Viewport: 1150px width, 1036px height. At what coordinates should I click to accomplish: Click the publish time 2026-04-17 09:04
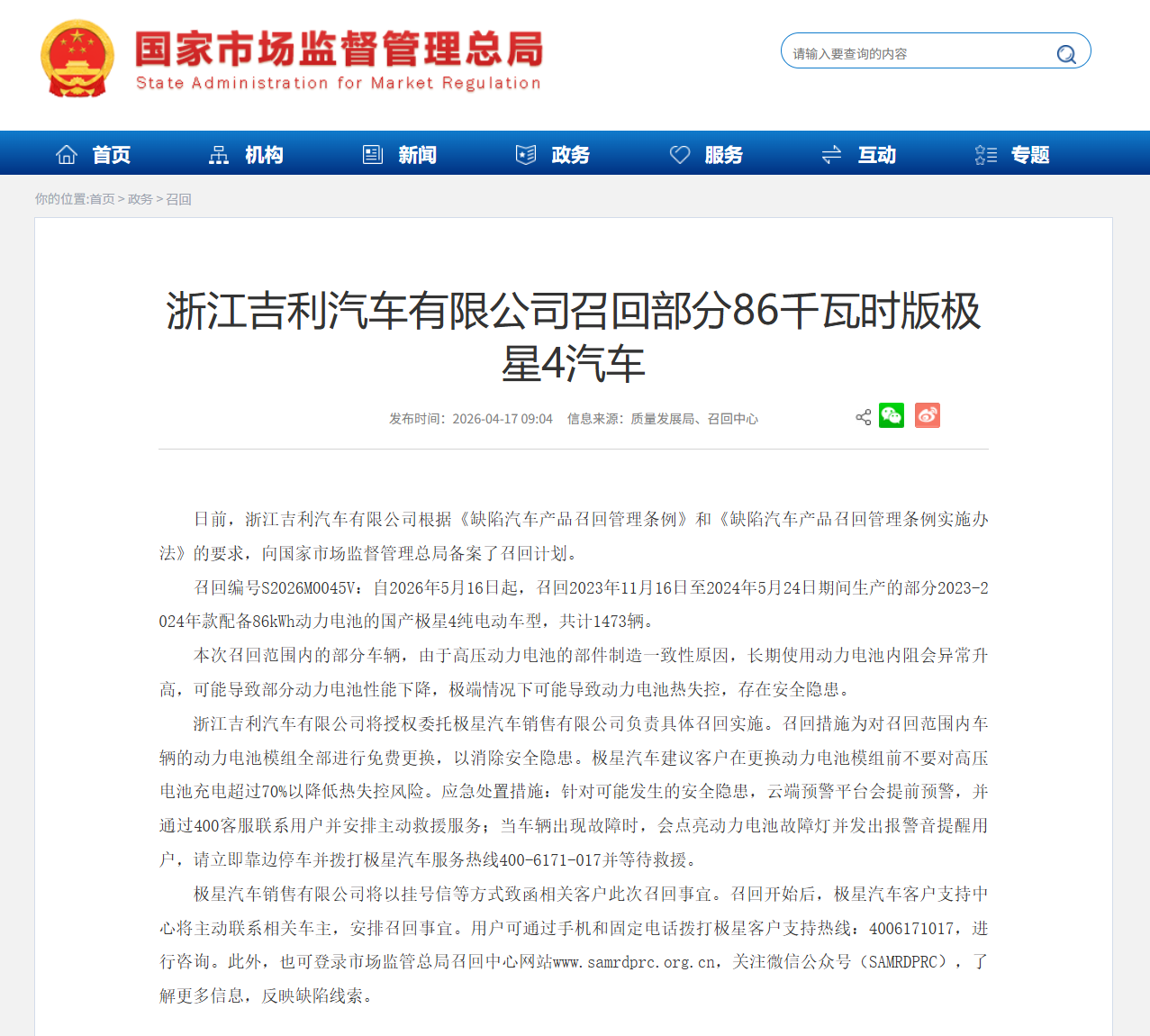tap(503, 419)
